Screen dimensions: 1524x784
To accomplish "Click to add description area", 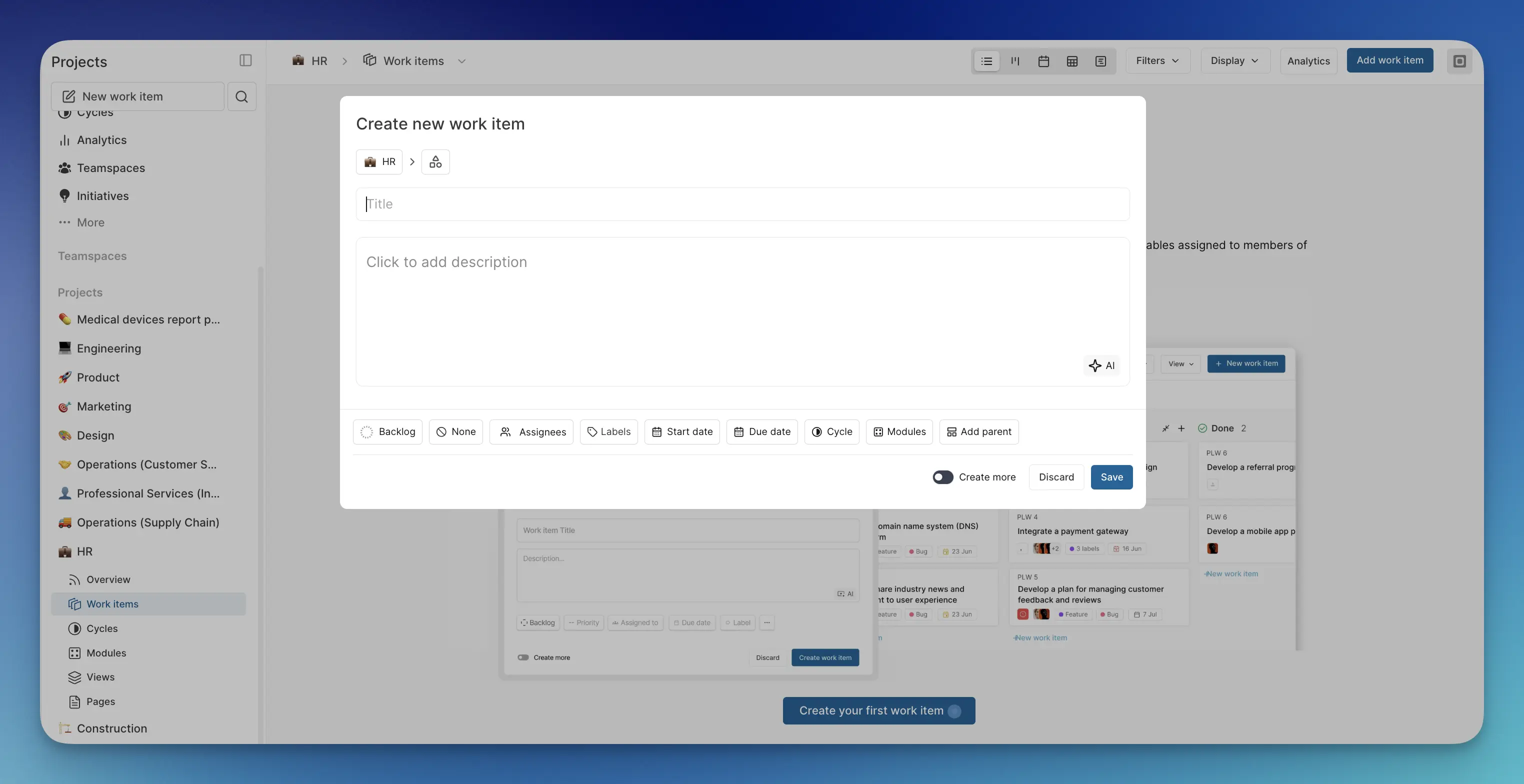I will (742, 312).
